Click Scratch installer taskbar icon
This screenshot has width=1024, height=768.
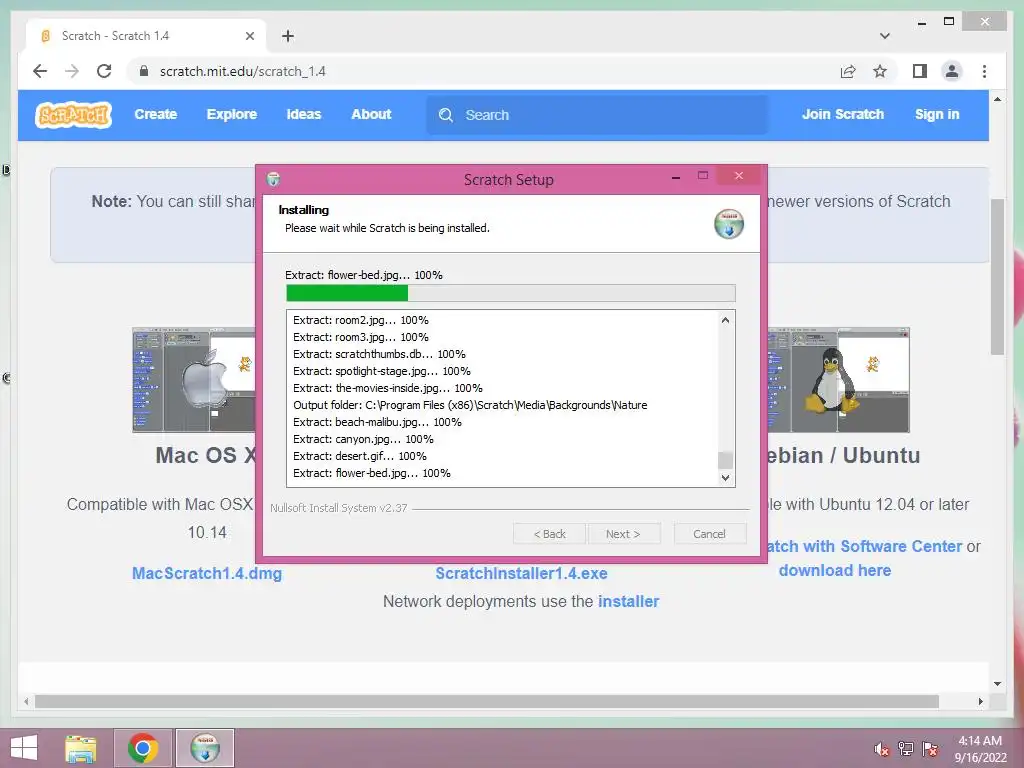coord(205,748)
